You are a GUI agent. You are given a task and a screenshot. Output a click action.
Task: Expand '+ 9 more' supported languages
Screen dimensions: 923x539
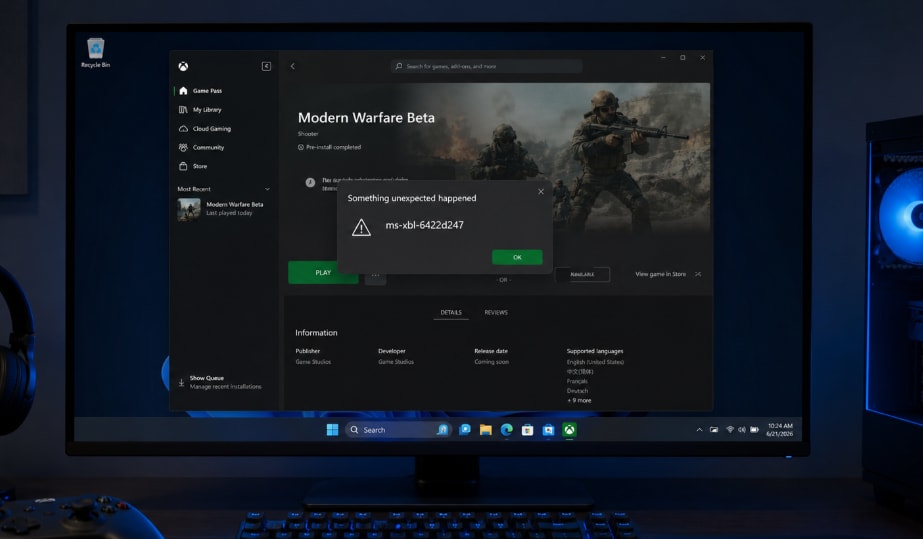579,400
